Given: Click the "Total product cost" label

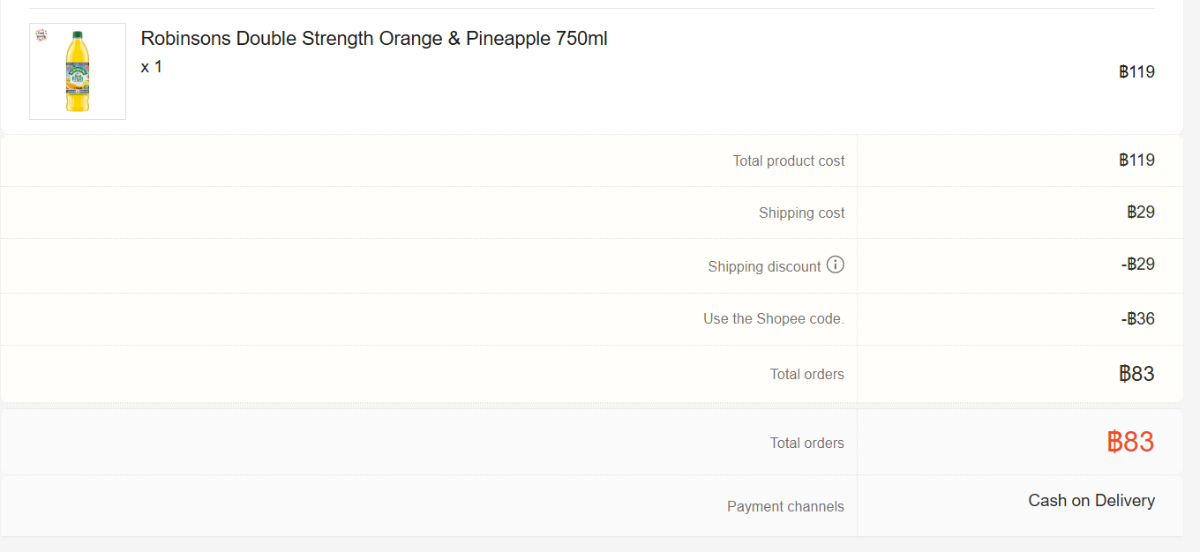Looking at the screenshot, I should click(x=788, y=161).
